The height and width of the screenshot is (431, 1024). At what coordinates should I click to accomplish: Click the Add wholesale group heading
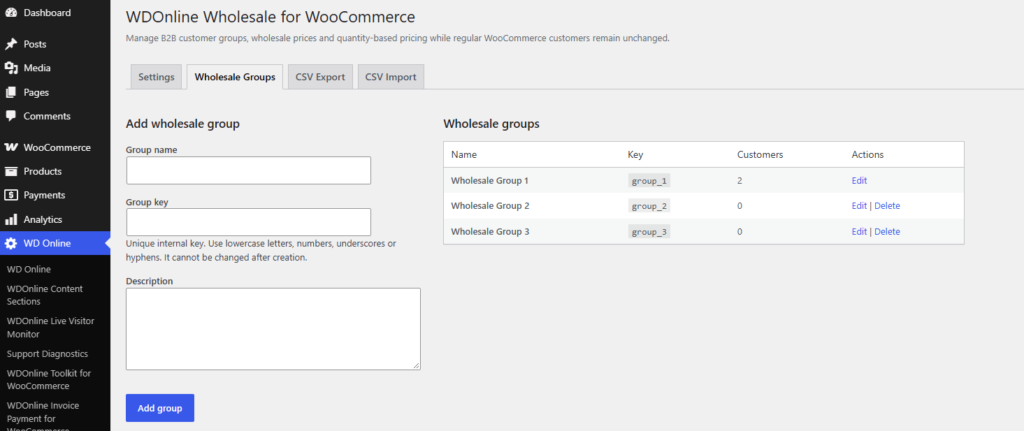(x=182, y=124)
